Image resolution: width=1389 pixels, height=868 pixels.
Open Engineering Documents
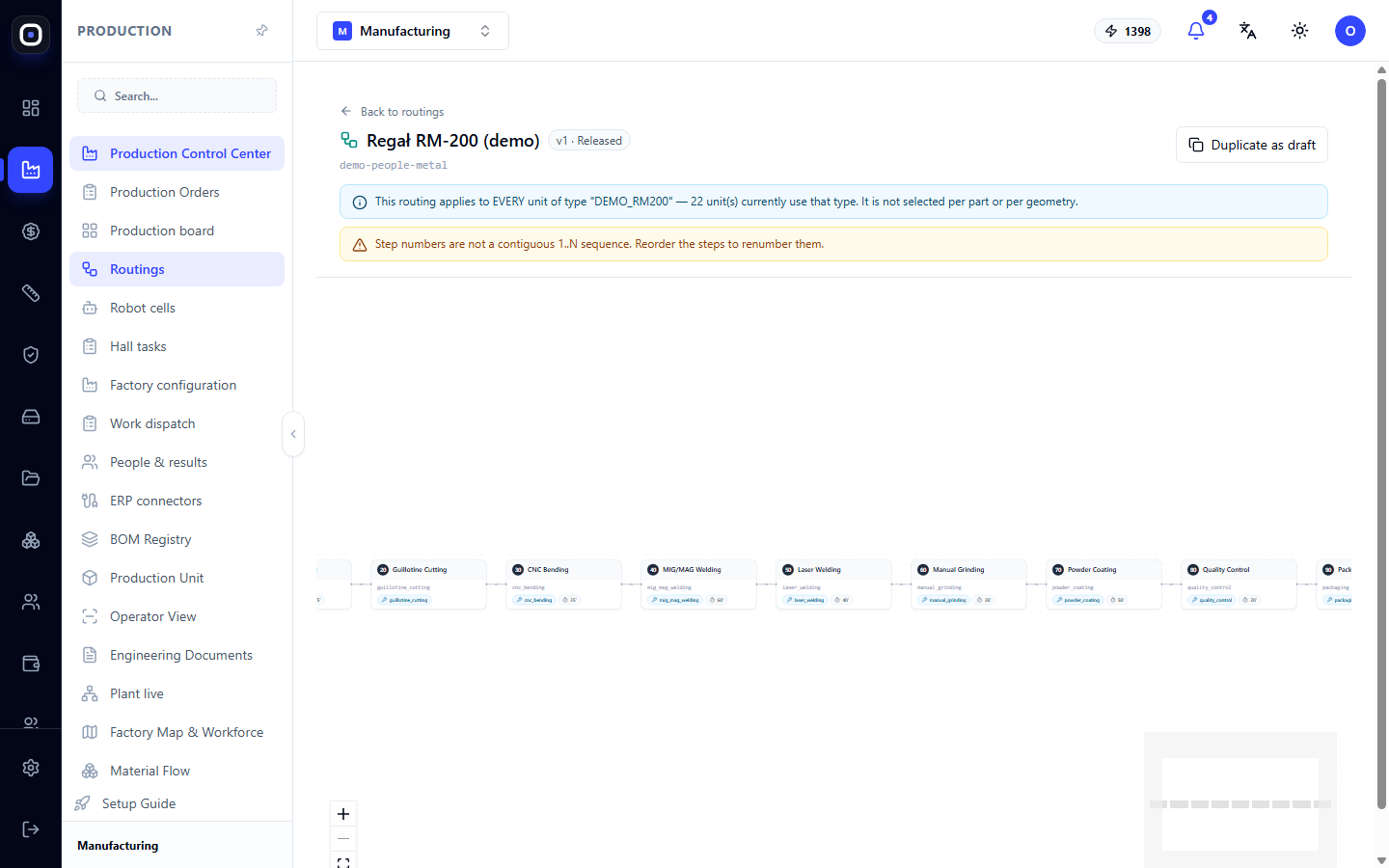pos(177,655)
